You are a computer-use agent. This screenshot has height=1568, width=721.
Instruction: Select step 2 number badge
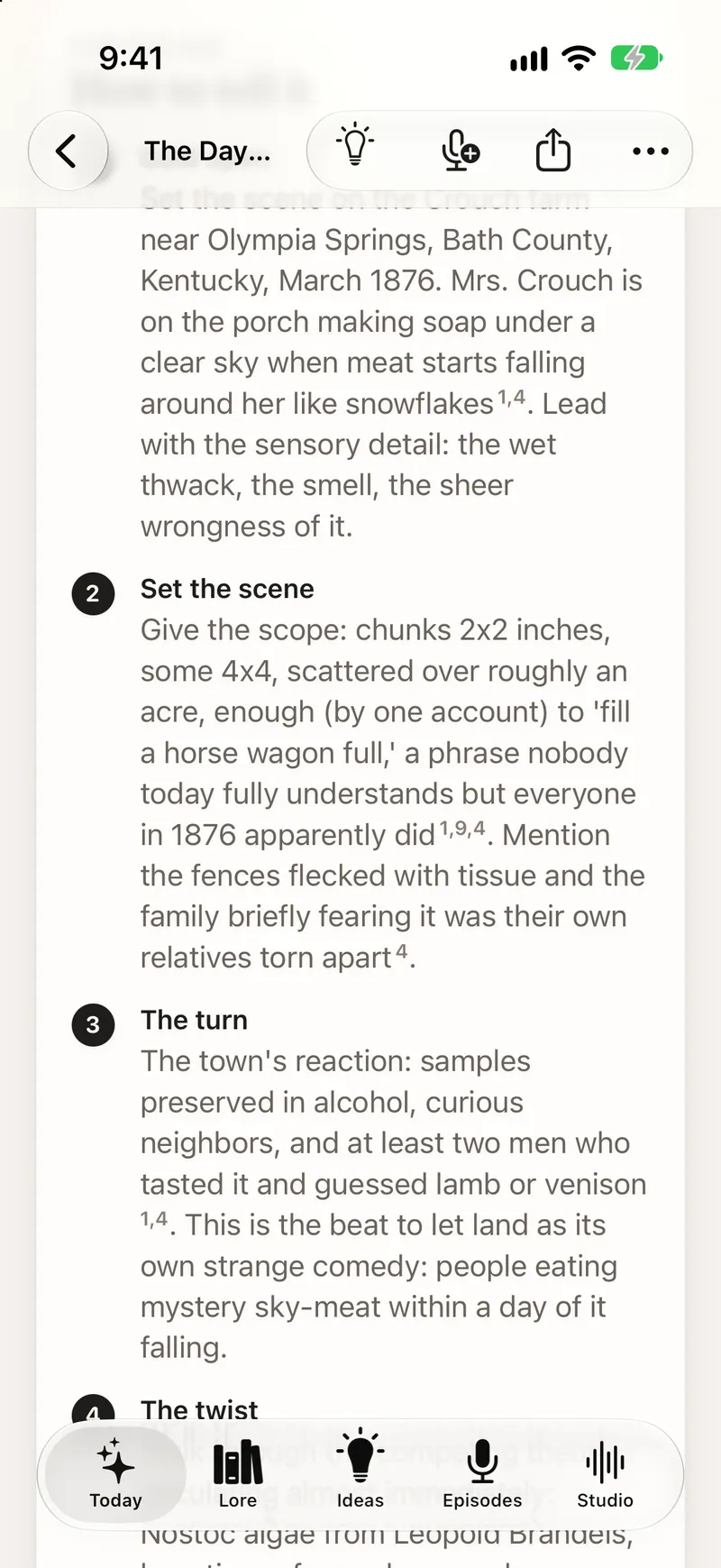pos(93,593)
